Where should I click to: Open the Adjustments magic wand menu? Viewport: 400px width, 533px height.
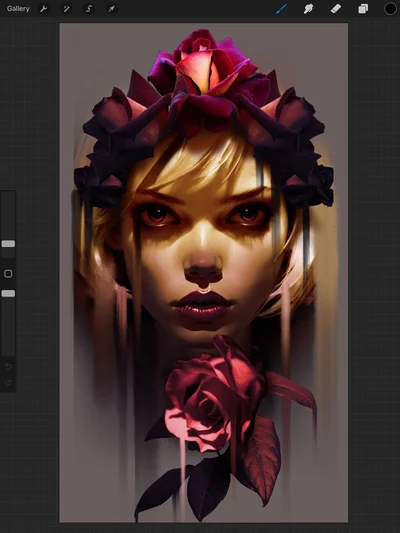66,9
